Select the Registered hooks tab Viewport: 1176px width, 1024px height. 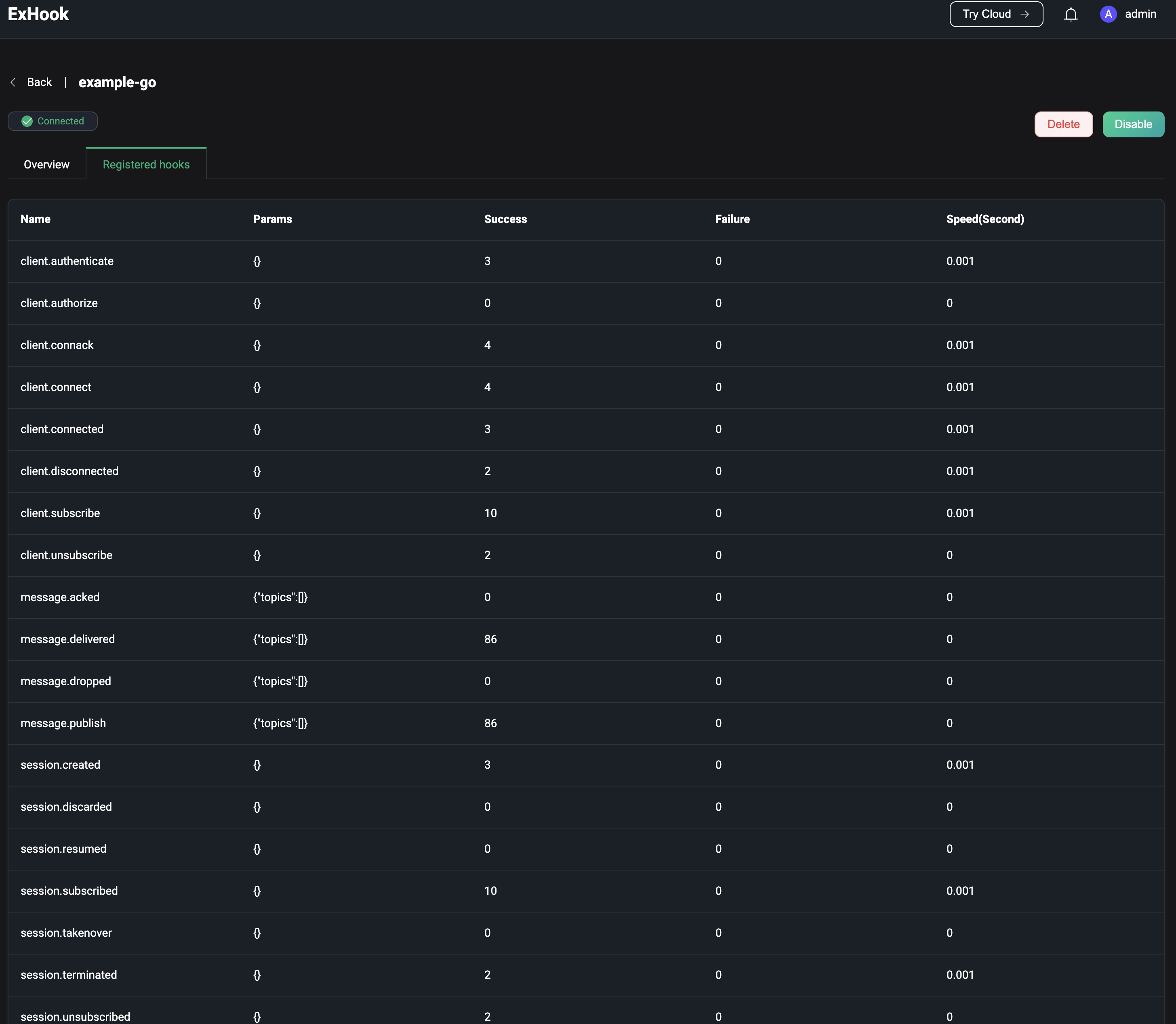[x=146, y=164]
